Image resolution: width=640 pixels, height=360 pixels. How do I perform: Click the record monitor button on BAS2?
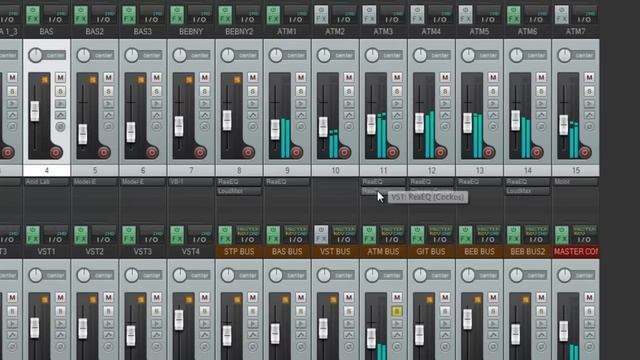click(109, 104)
